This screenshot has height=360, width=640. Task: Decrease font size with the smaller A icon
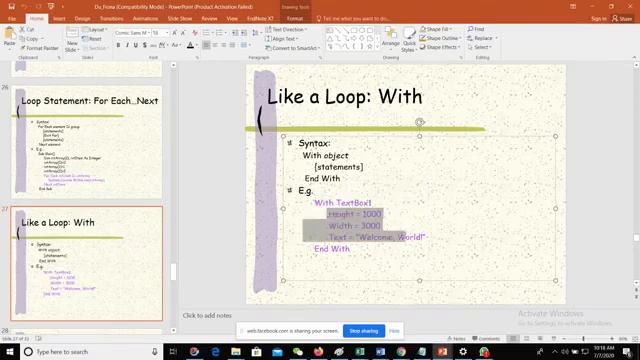point(183,33)
